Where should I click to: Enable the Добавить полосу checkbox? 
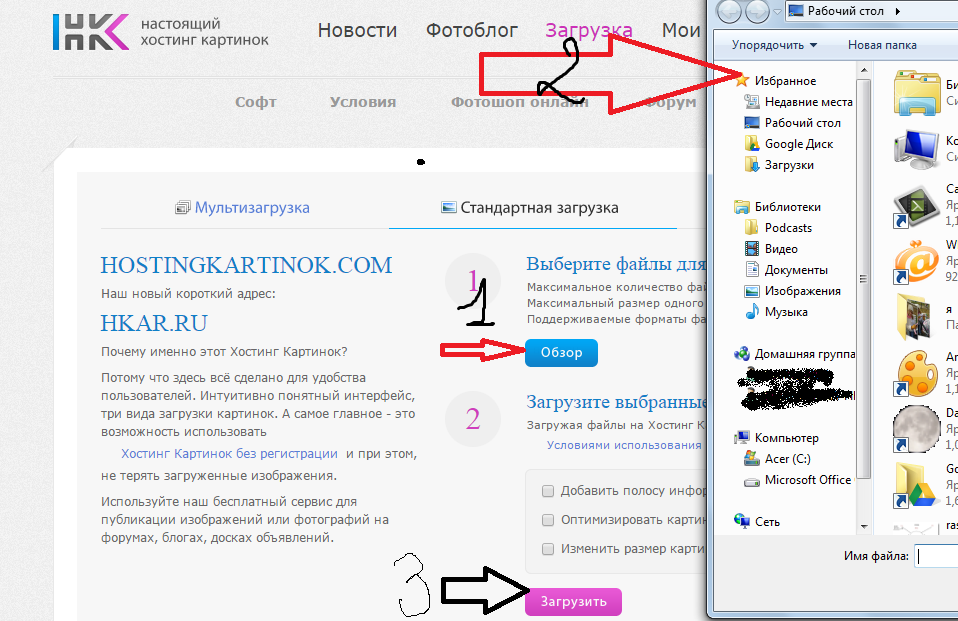point(548,491)
